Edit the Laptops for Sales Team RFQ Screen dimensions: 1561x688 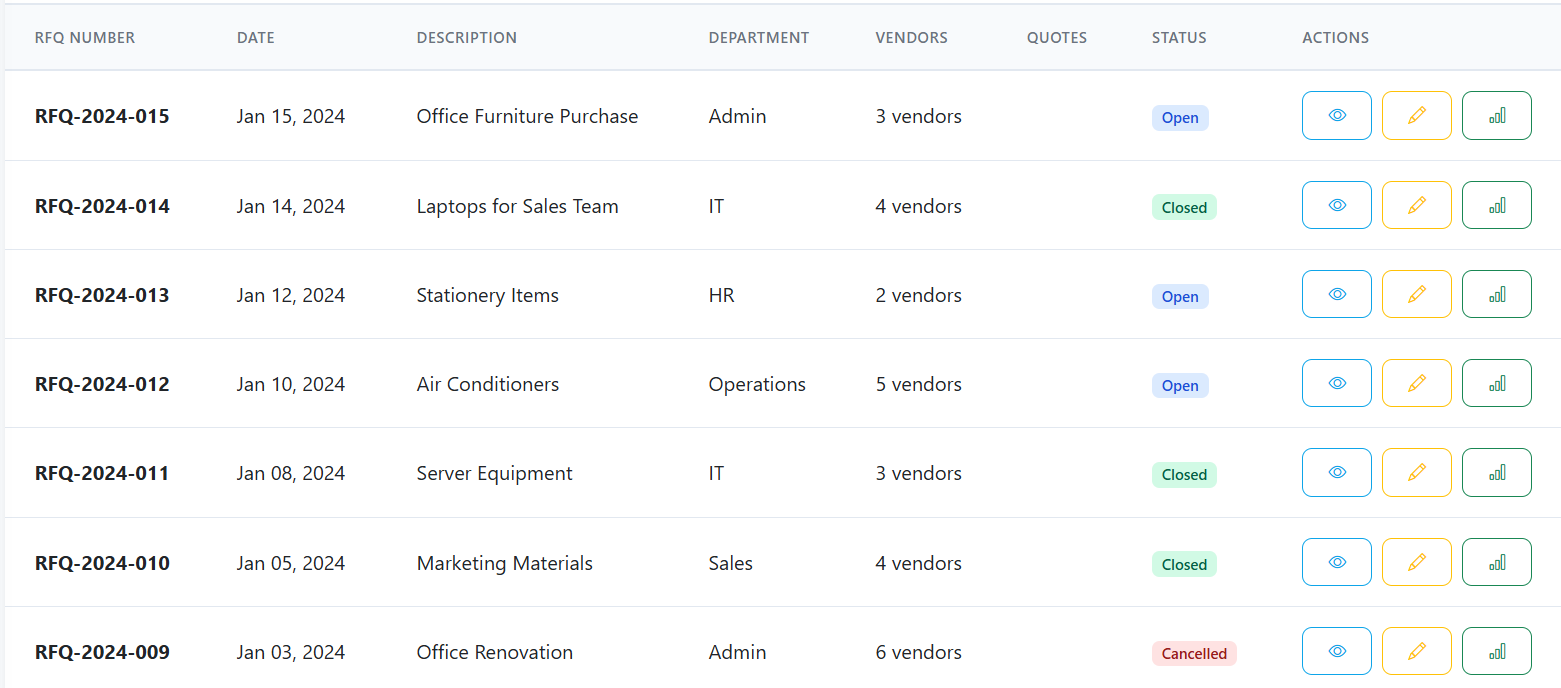[x=1417, y=205]
